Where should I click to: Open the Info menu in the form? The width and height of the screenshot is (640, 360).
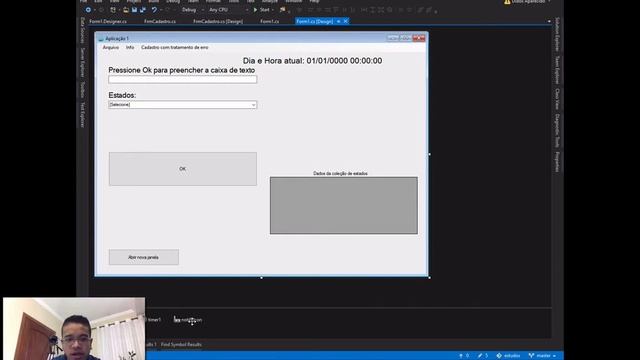click(x=130, y=47)
